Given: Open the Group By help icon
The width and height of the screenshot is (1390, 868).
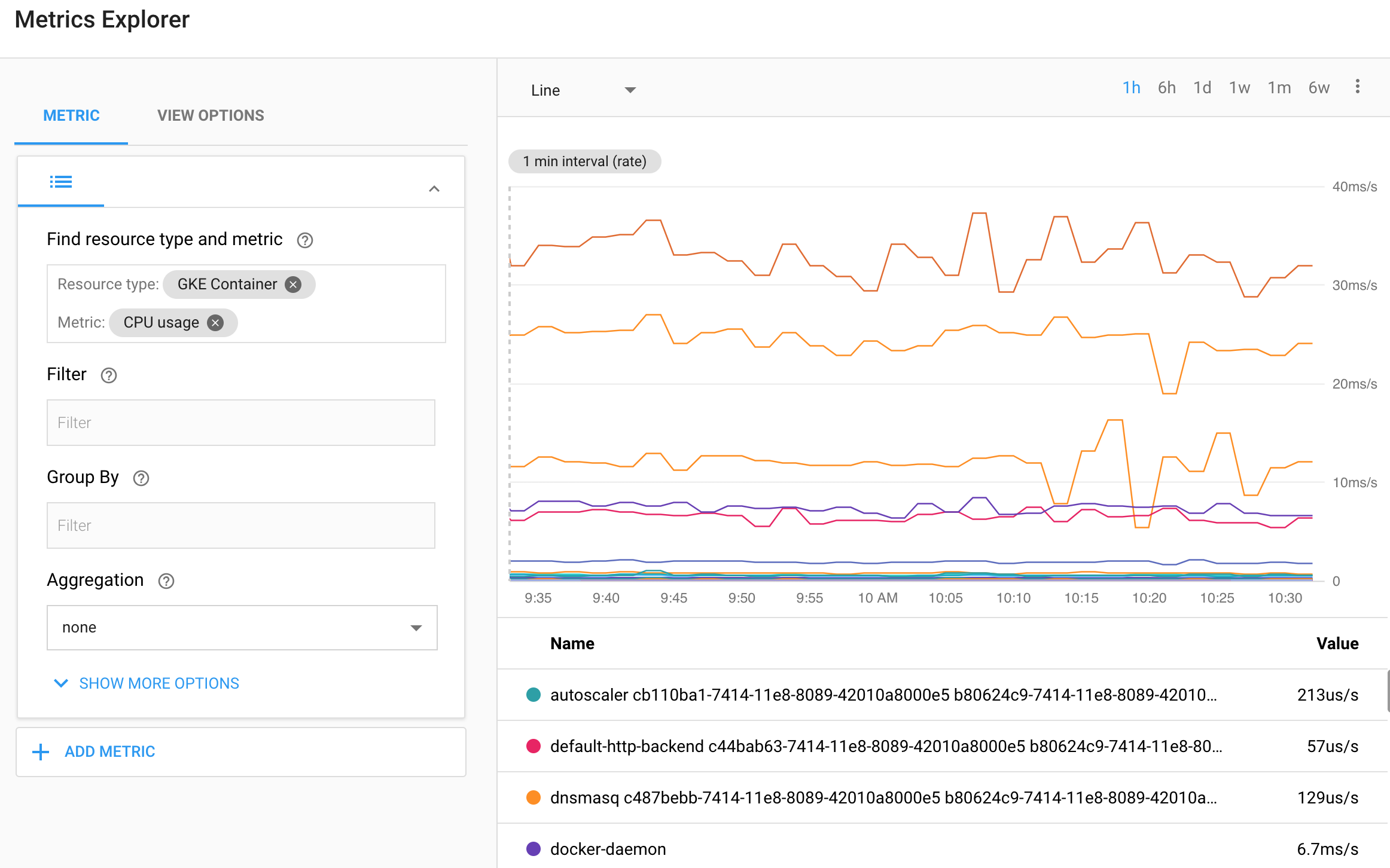Looking at the screenshot, I should coord(141,478).
